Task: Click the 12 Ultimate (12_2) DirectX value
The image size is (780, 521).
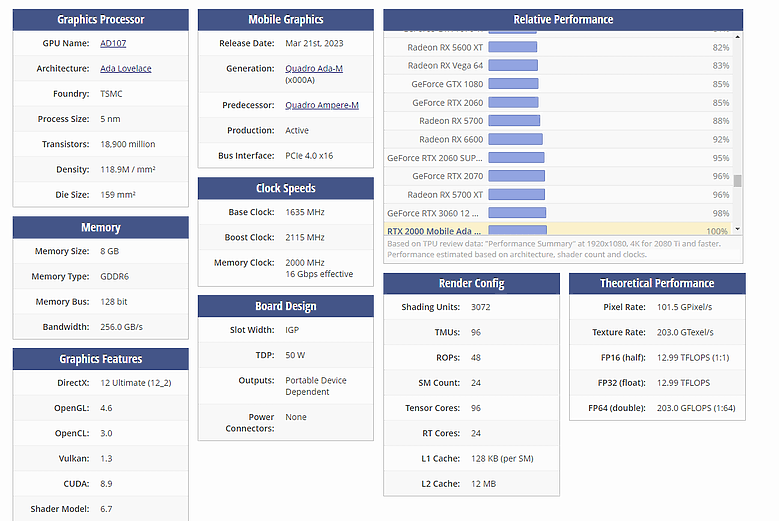Action: pos(135,383)
